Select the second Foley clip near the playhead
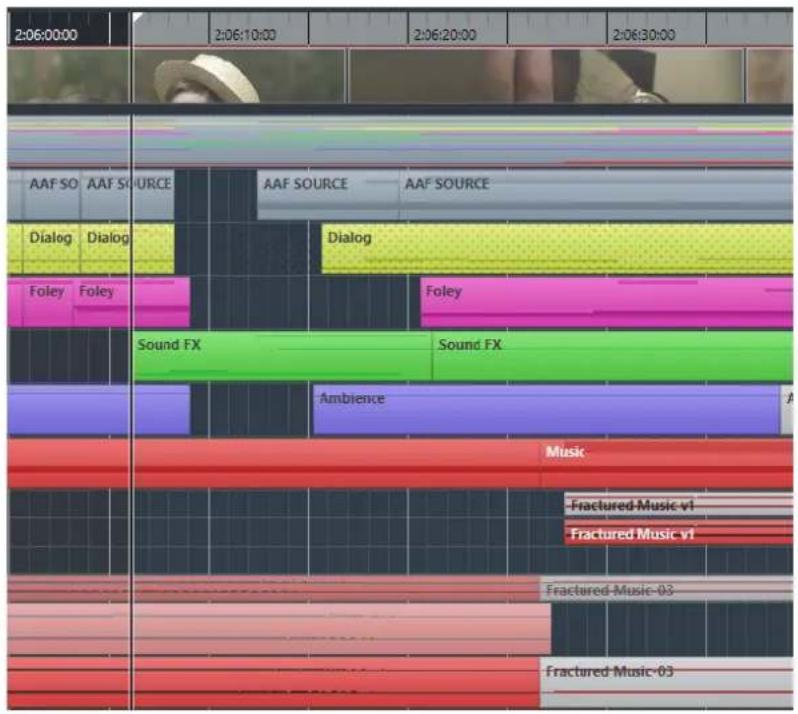Viewport: 798px width, 714px height. [132, 302]
